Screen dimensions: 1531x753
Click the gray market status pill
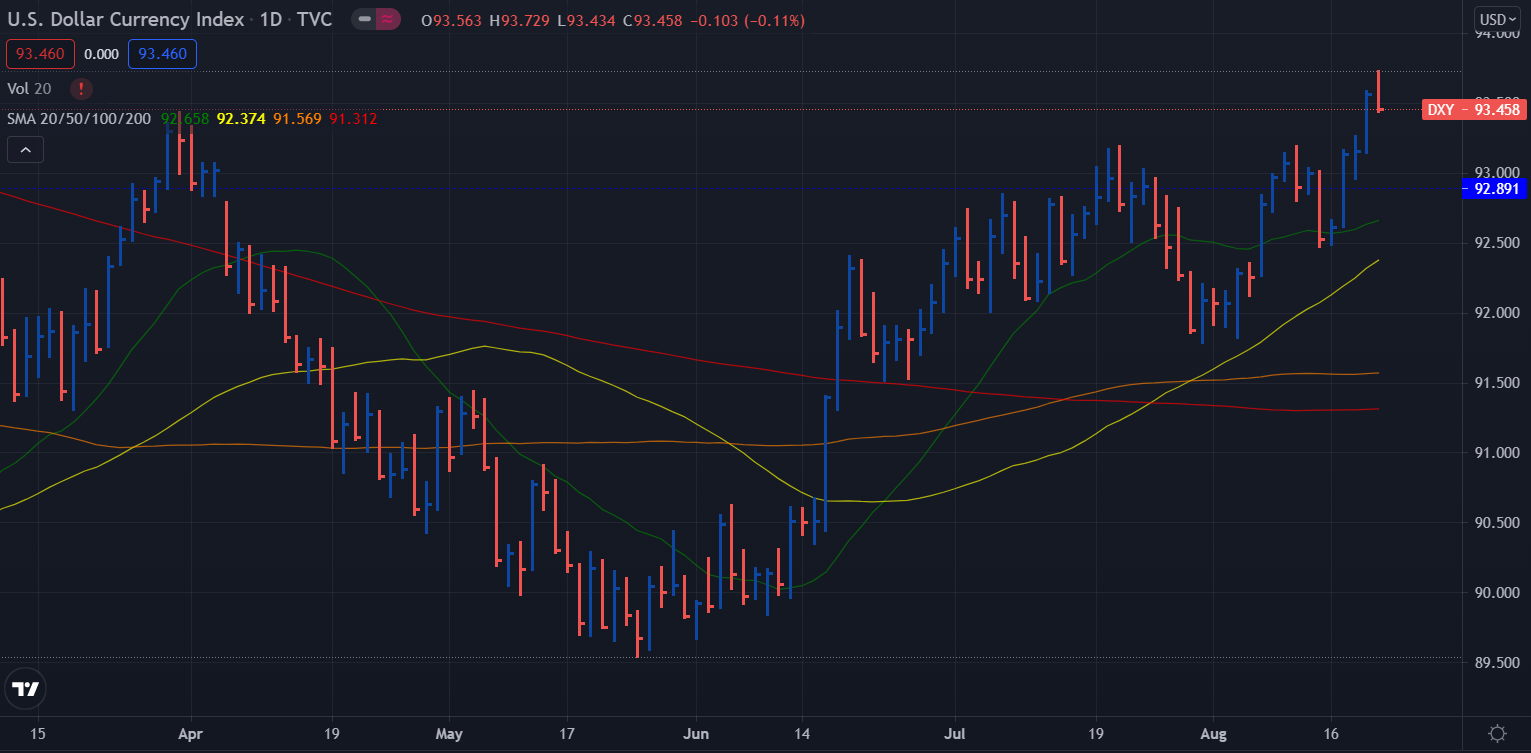coord(364,19)
